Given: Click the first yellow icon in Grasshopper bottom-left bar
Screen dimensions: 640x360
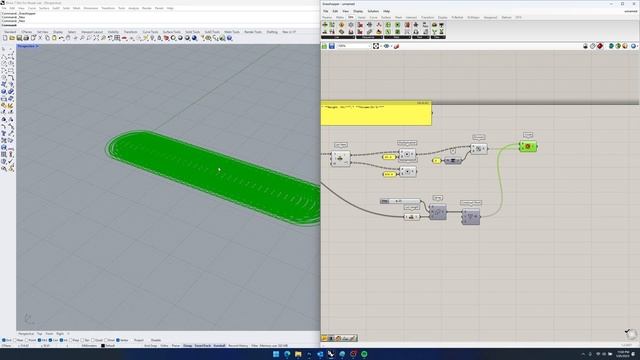Looking at the screenshot, I should pyautogui.click(x=324, y=338).
